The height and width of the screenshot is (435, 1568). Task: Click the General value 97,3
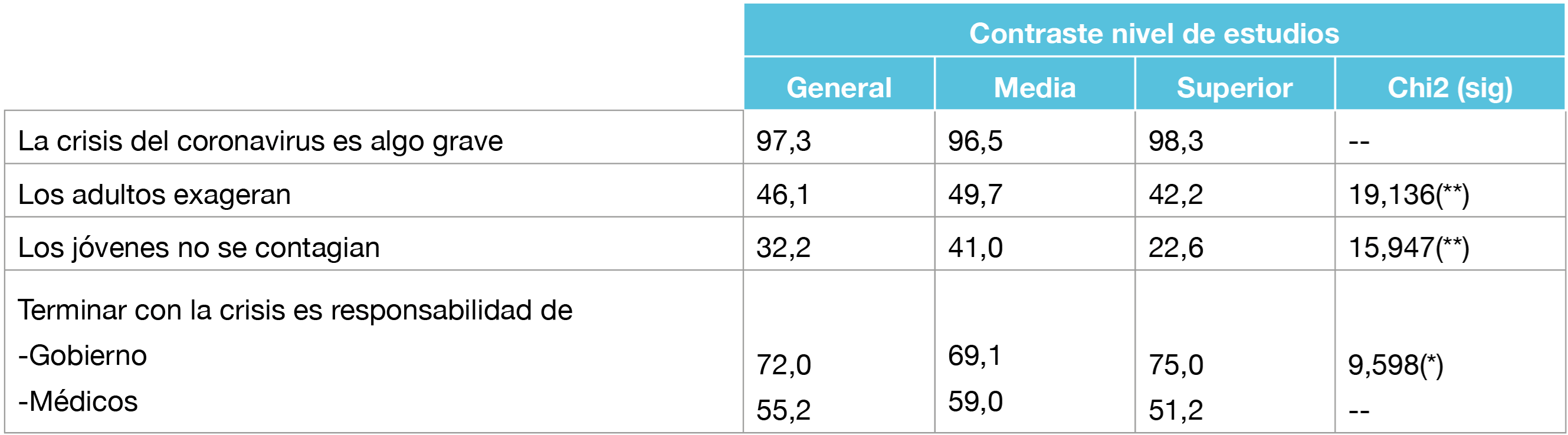(783, 141)
